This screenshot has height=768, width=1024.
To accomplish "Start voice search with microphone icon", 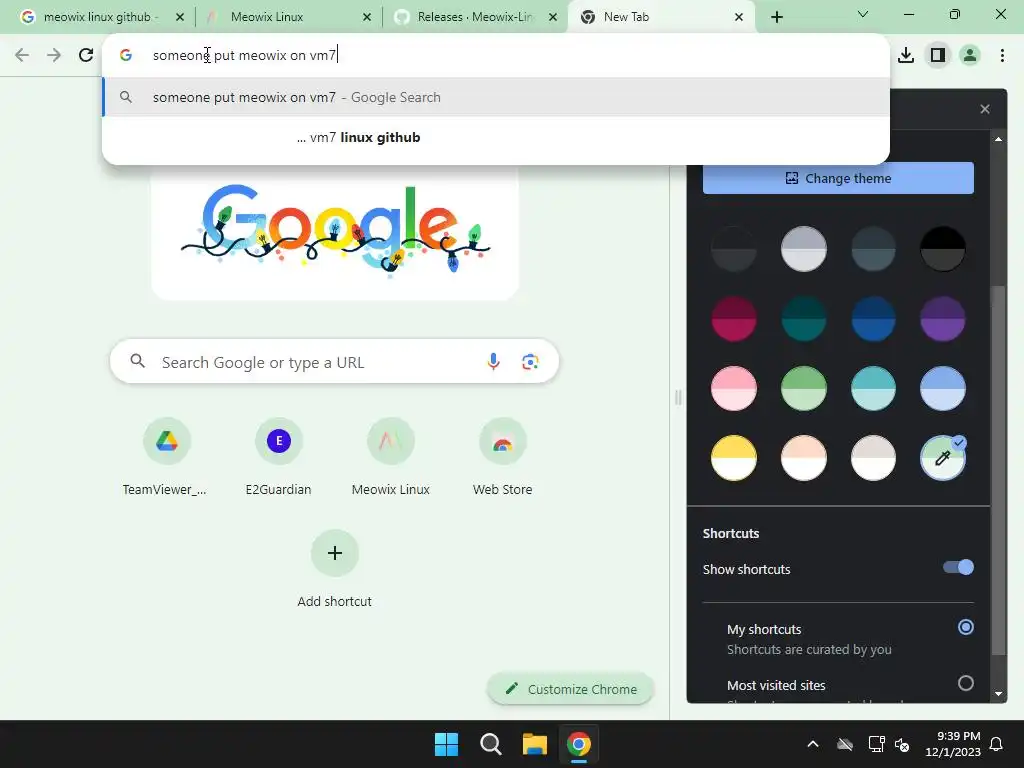I will [x=494, y=361].
